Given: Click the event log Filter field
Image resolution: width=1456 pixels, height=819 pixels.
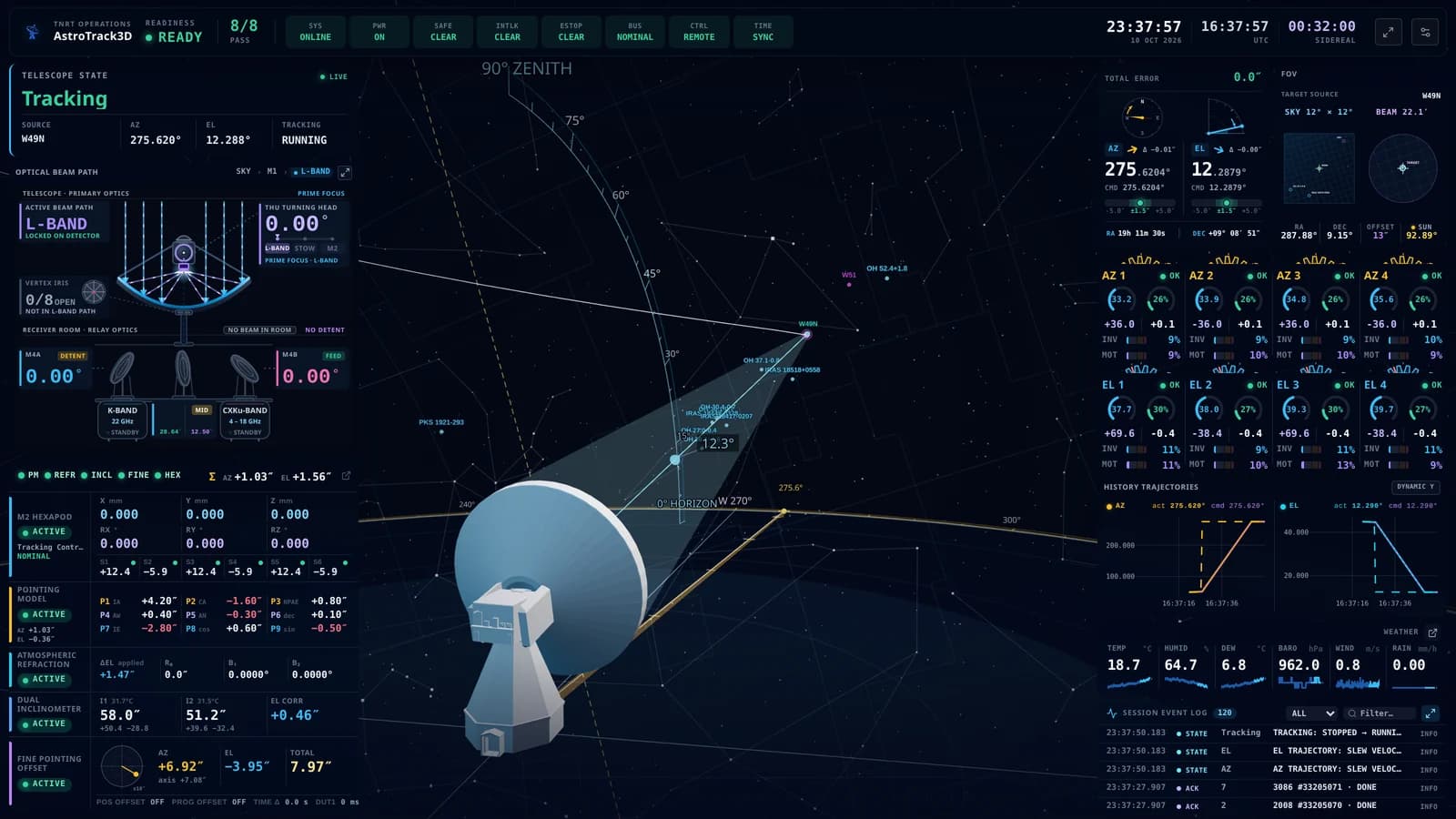Looking at the screenshot, I should click(x=1380, y=713).
